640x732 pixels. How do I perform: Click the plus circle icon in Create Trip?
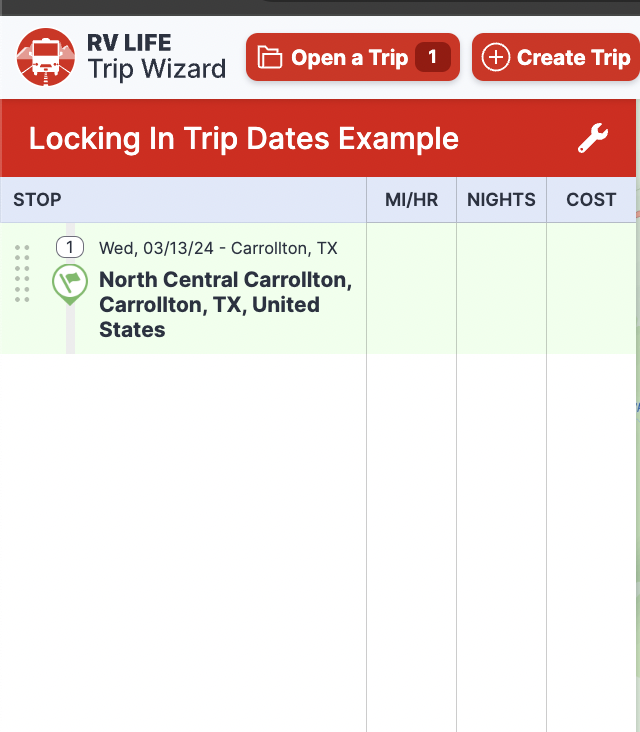496,57
